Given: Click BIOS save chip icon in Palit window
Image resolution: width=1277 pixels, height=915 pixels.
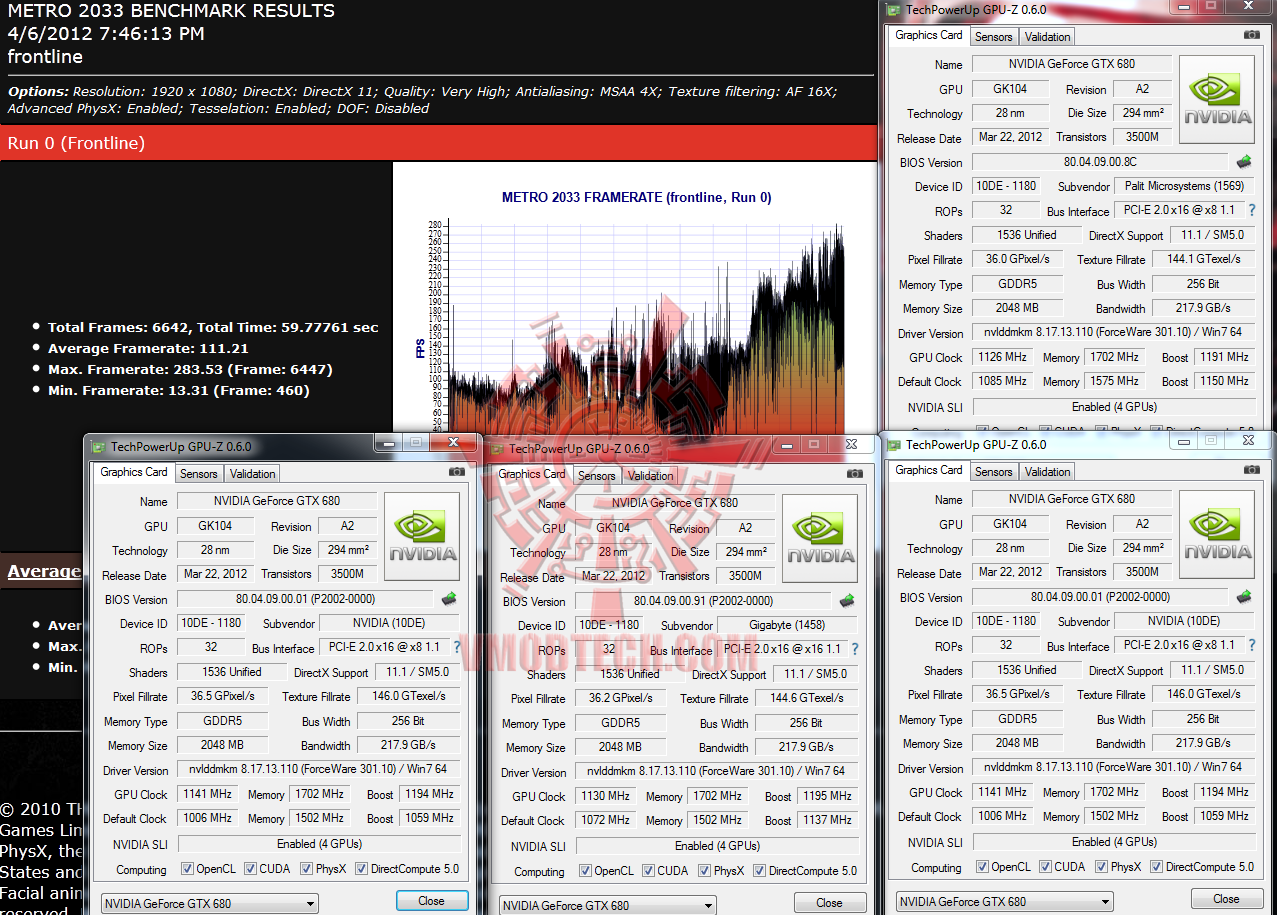Looking at the screenshot, I should point(1244,162).
